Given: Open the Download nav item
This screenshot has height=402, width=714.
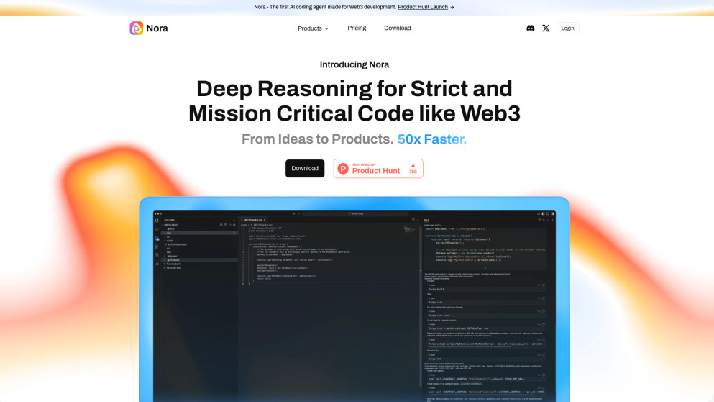Looking at the screenshot, I should (397, 28).
